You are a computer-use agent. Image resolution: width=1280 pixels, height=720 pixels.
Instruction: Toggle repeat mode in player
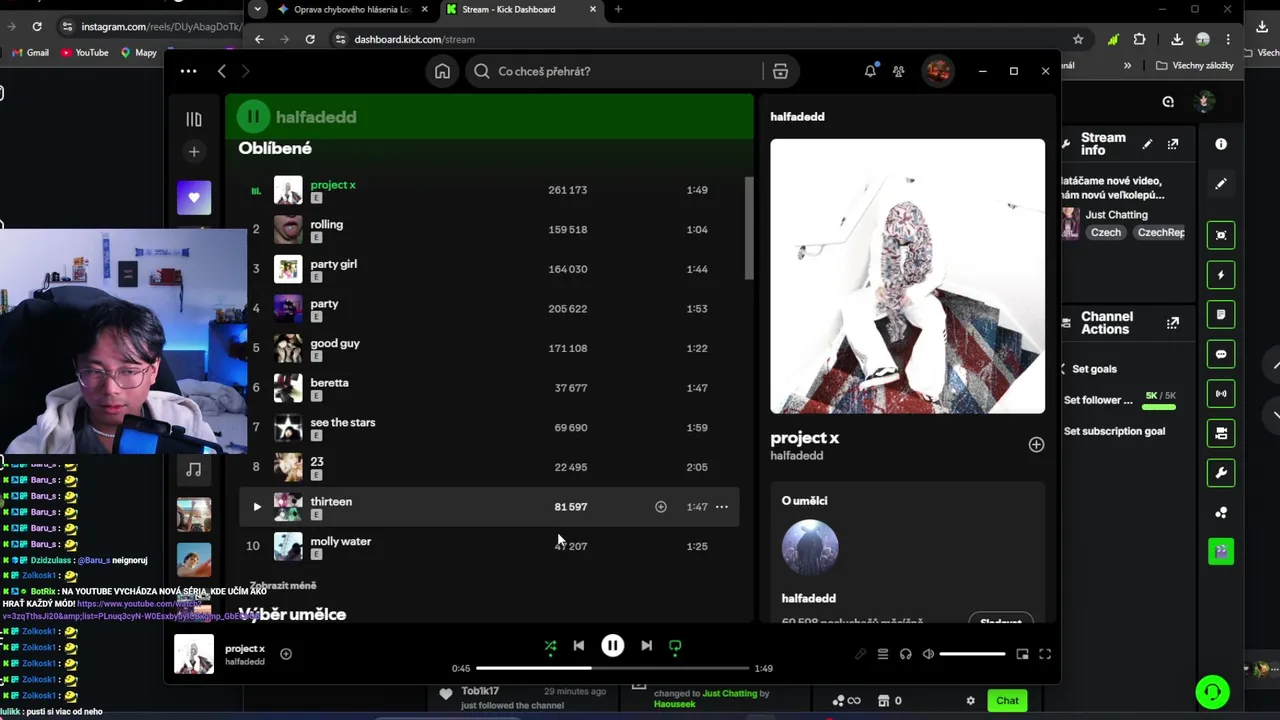(x=675, y=646)
